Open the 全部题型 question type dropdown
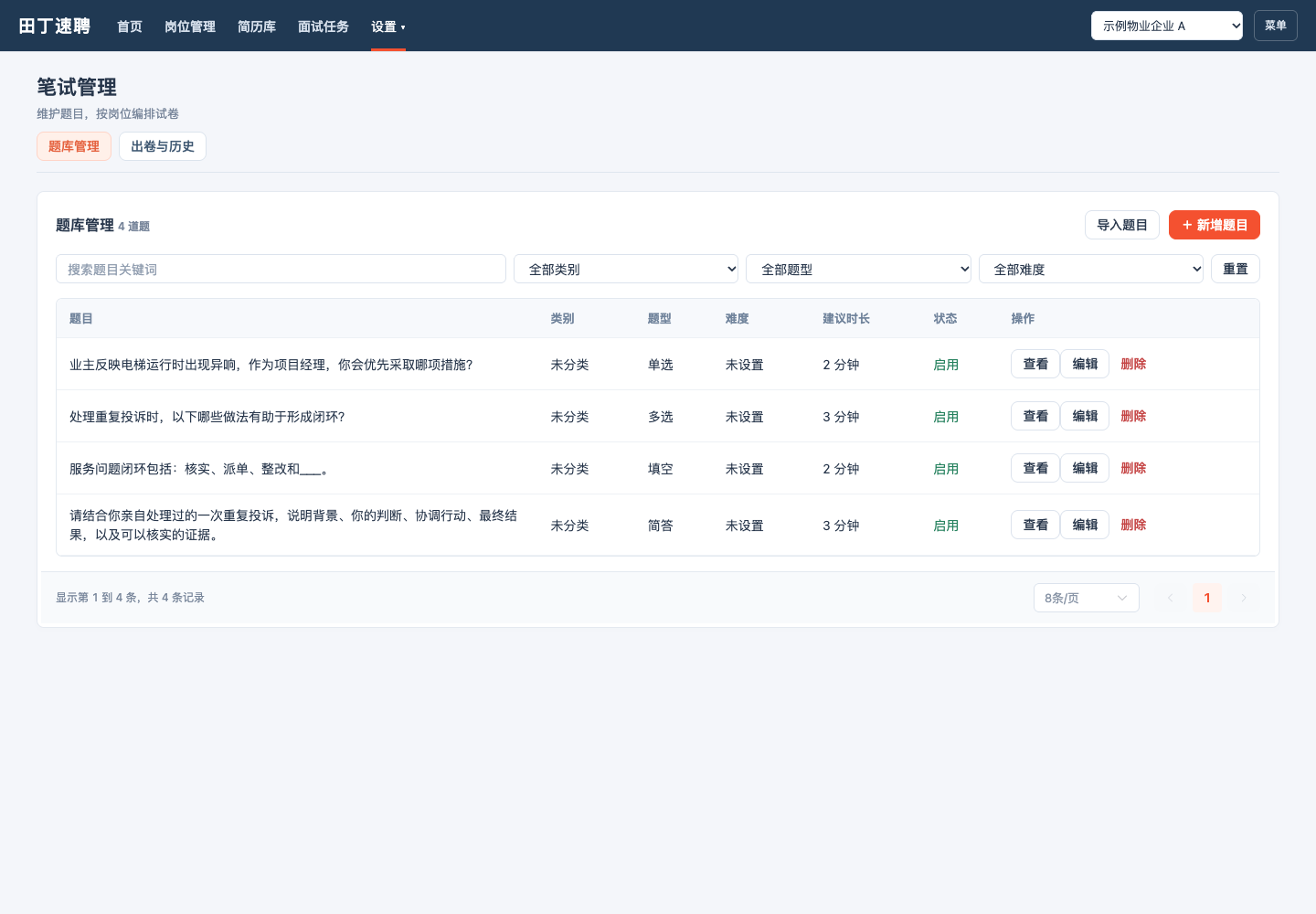 coord(859,269)
